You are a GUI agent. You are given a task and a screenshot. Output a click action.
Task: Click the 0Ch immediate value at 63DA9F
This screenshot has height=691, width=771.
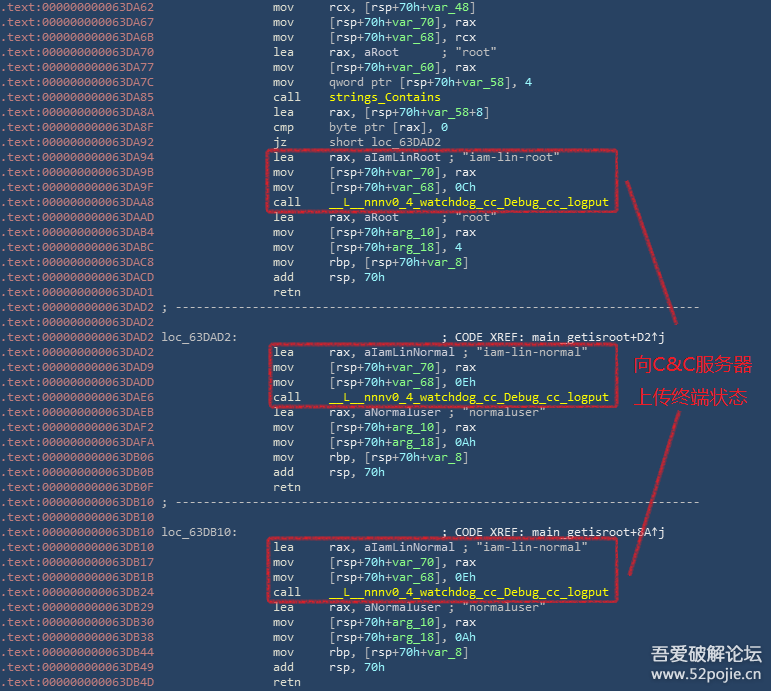[x=465, y=187]
